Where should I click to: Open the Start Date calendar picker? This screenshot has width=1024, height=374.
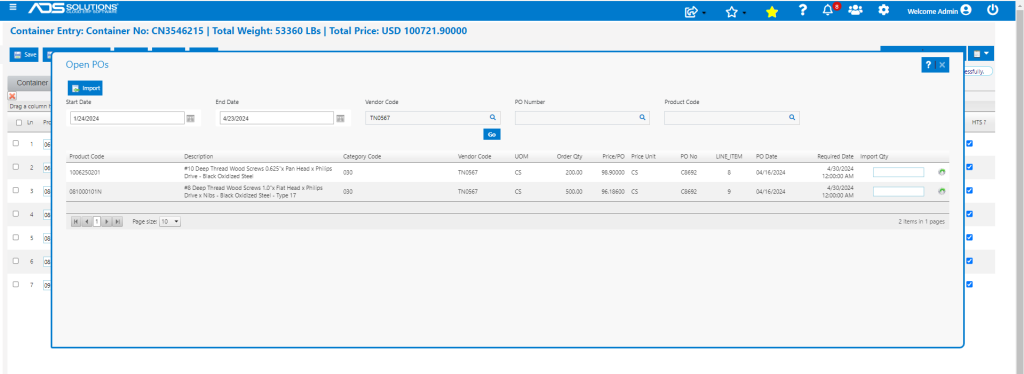[x=191, y=118]
